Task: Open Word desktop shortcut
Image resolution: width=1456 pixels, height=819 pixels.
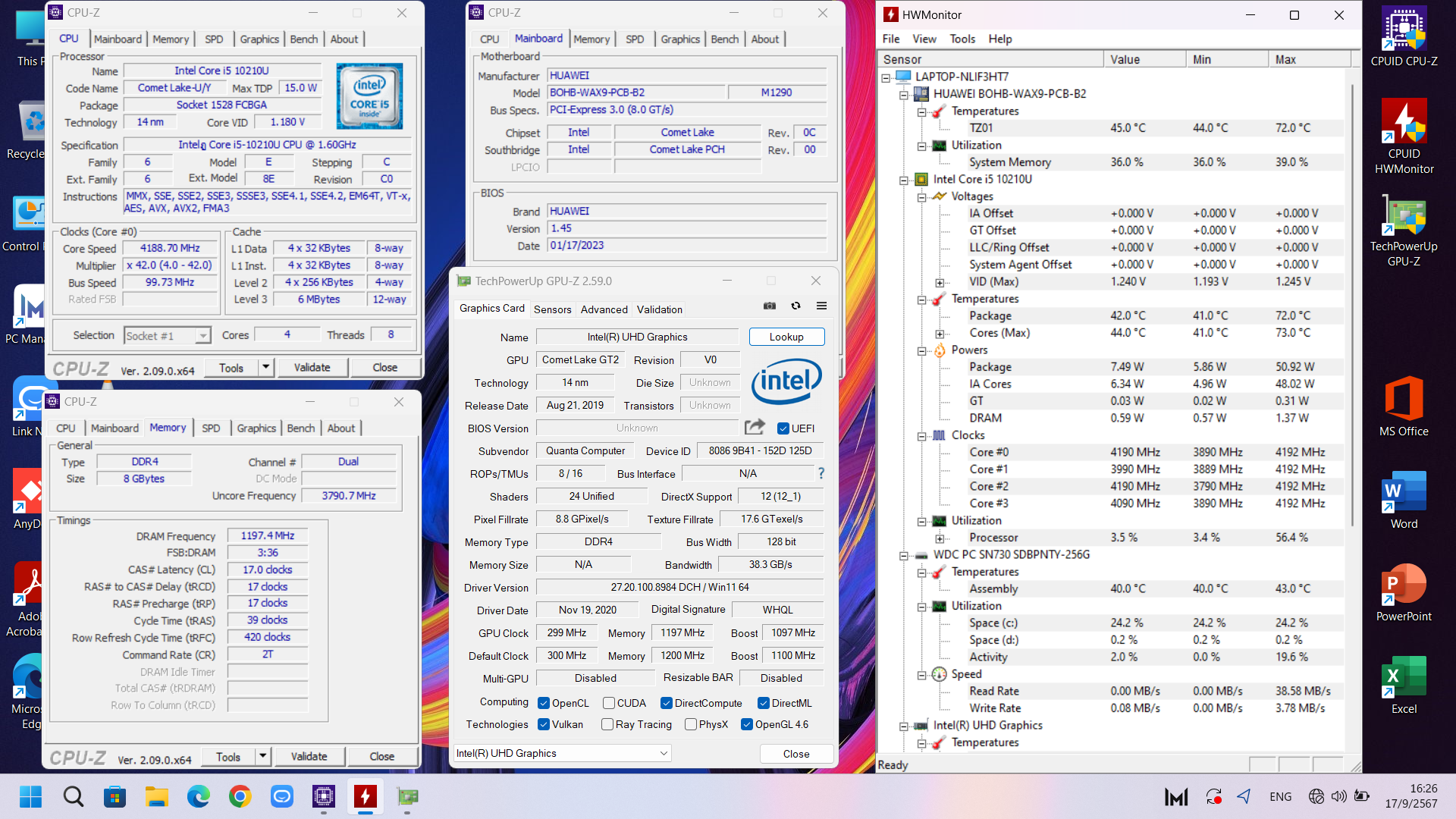Action: [1404, 500]
